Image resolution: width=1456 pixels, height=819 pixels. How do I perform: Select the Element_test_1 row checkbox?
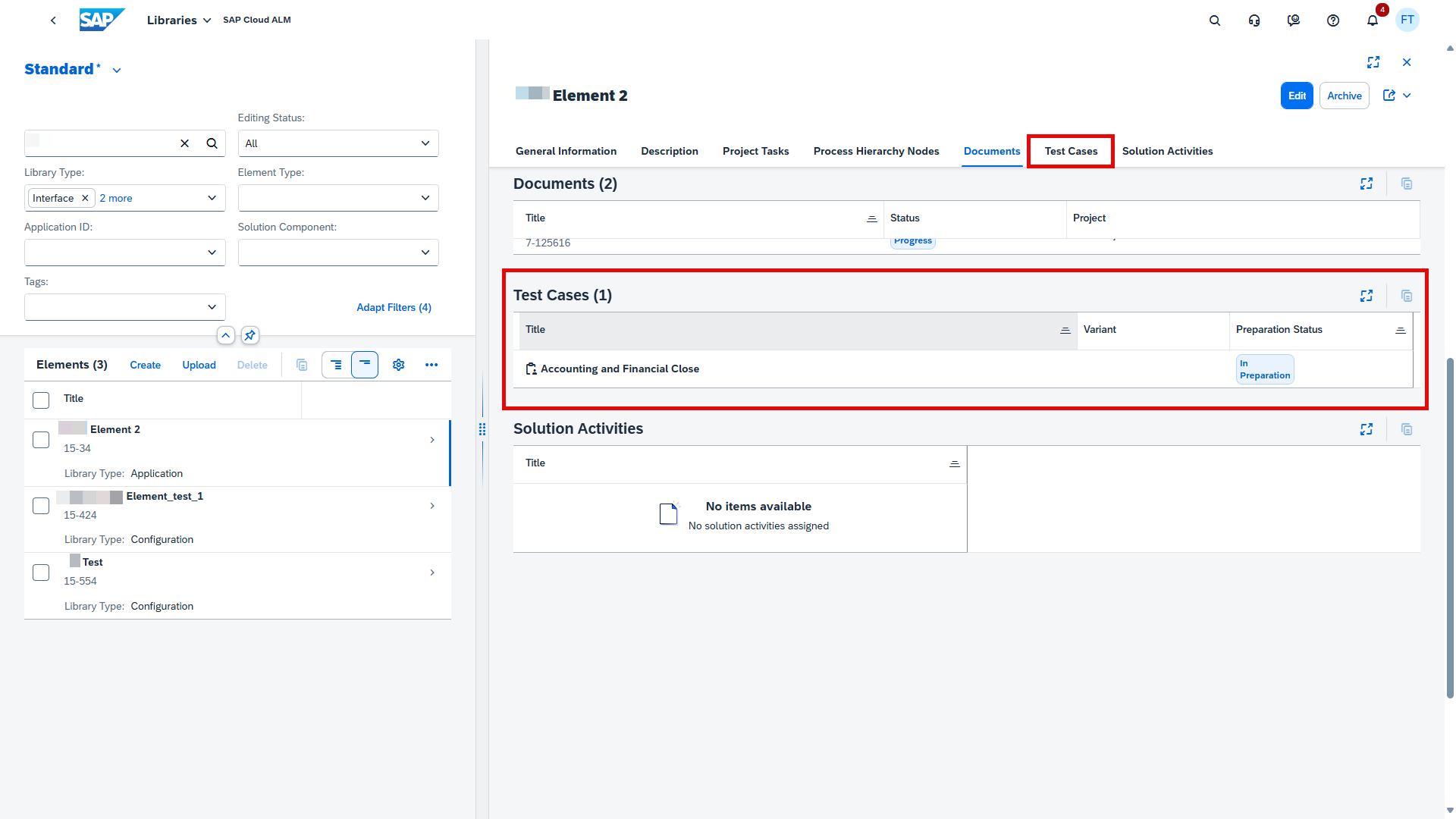point(41,506)
